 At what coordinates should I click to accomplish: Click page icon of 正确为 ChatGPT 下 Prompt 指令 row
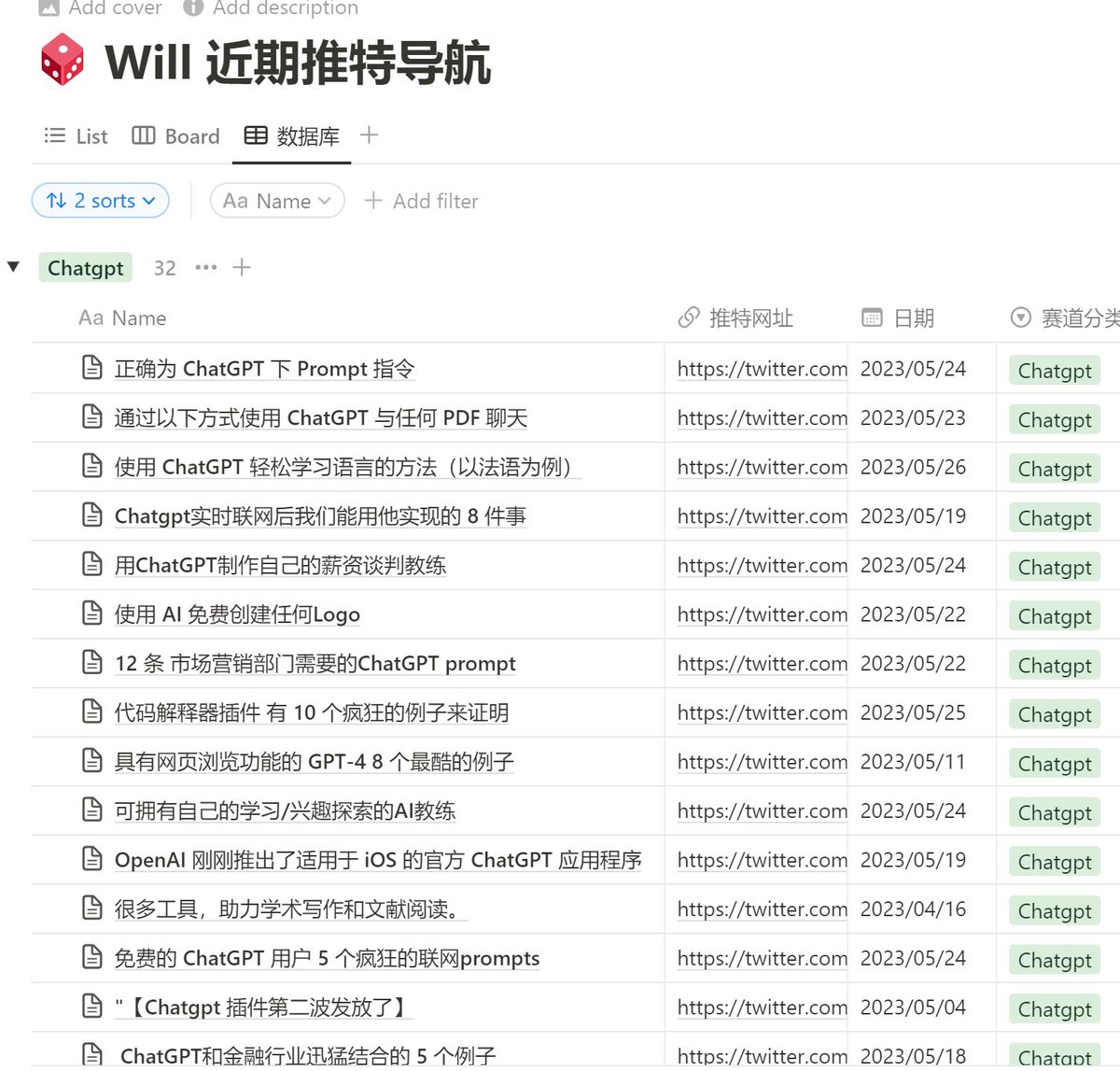pyautogui.click(x=92, y=368)
